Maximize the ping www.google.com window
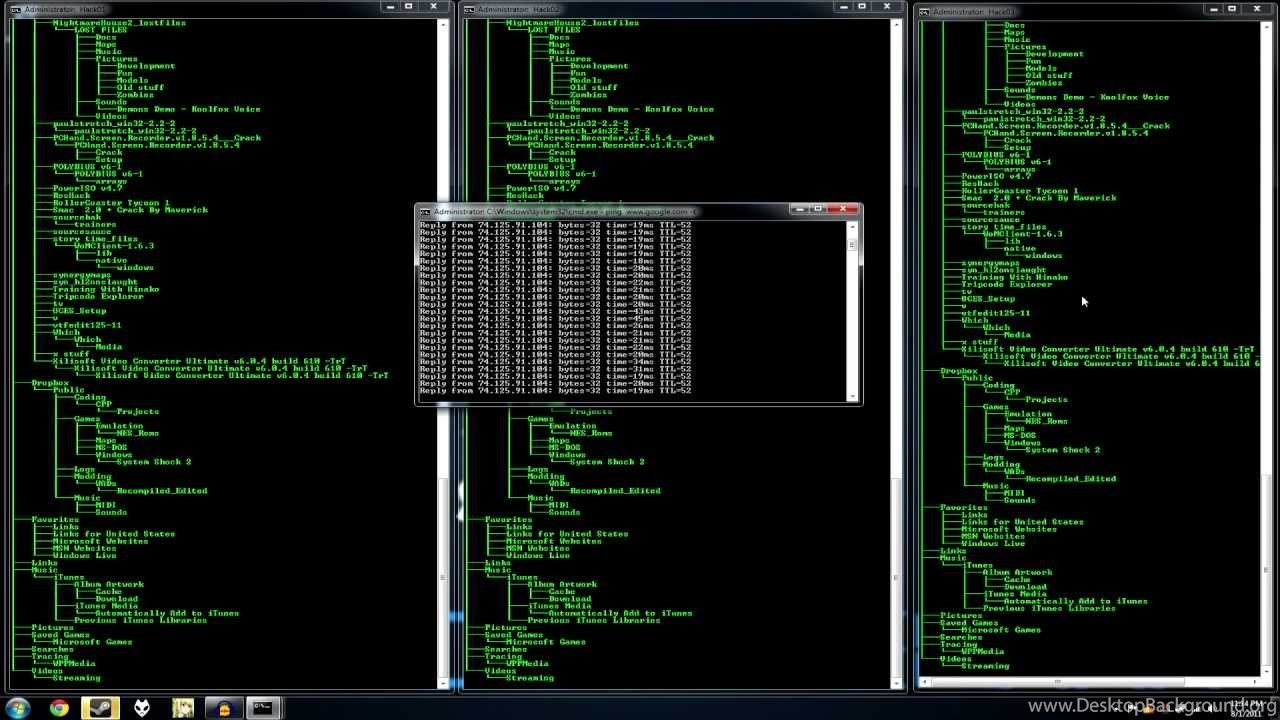The width and height of the screenshot is (1280, 720). tap(819, 209)
